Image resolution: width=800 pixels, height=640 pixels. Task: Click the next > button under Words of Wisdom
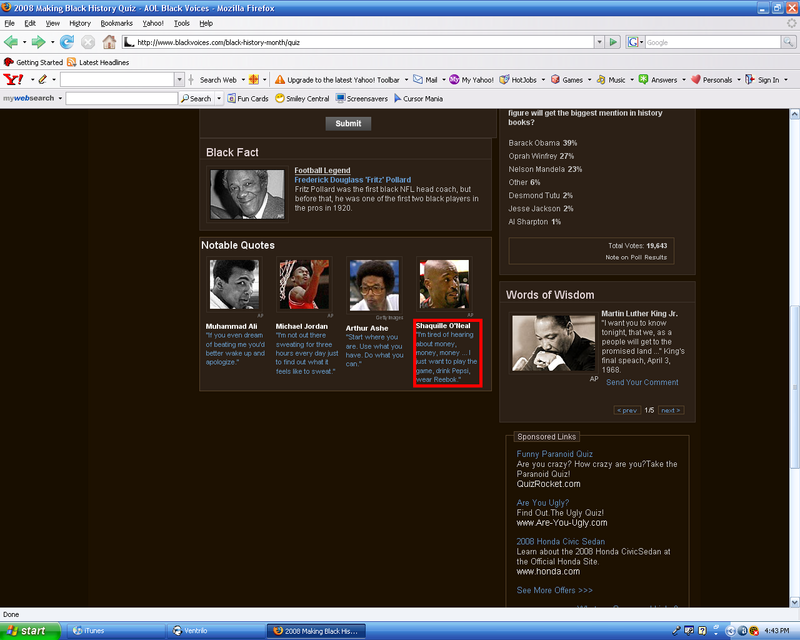[670, 410]
